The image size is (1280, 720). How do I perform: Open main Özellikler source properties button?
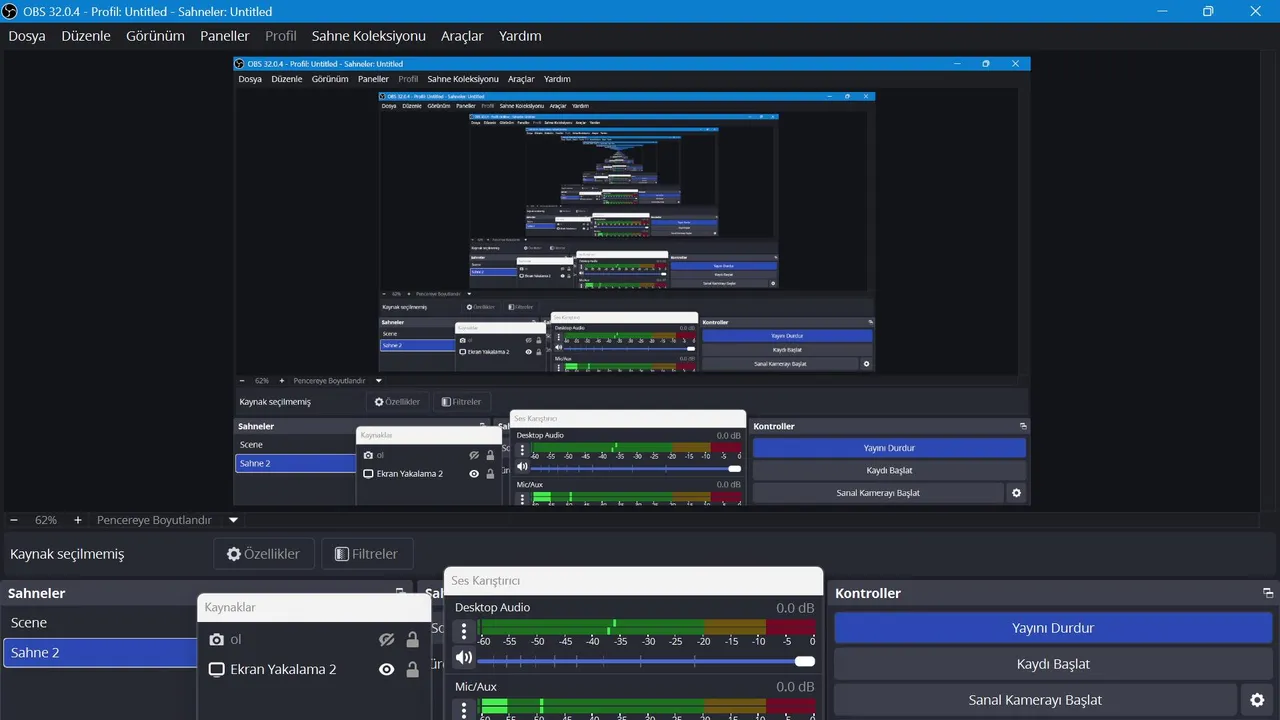click(264, 553)
